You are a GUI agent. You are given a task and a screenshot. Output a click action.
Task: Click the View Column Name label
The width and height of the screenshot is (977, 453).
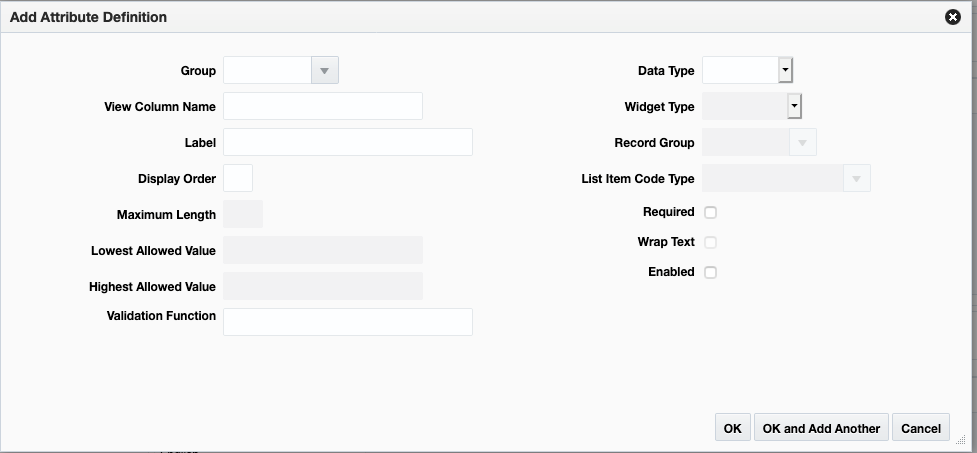(160, 107)
